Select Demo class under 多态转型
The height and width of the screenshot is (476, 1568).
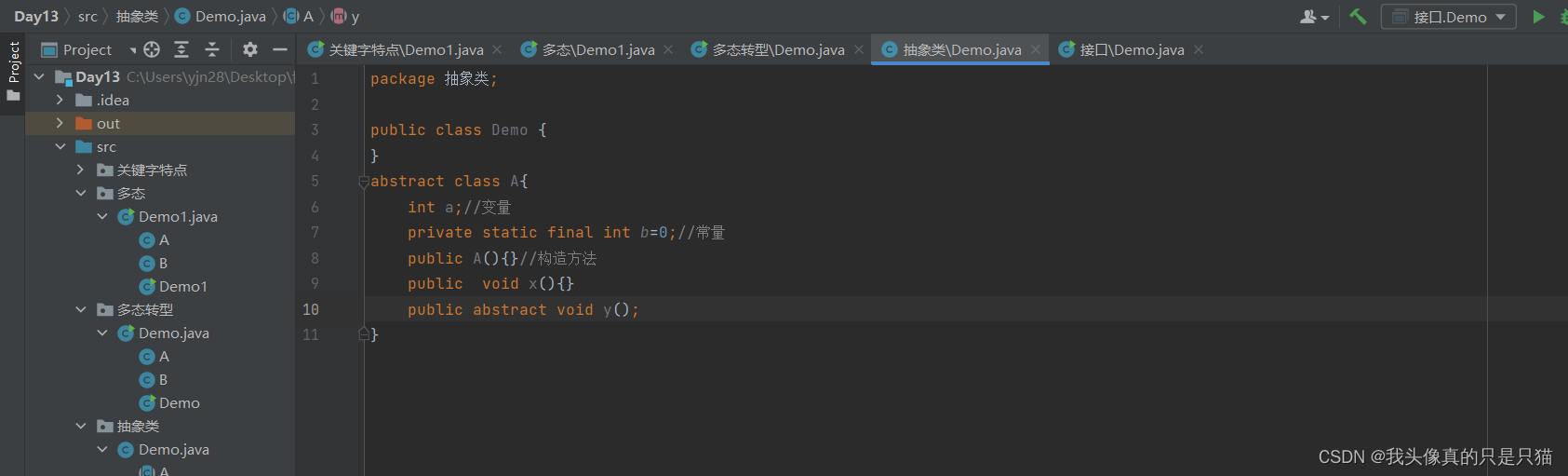click(x=169, y=402)
